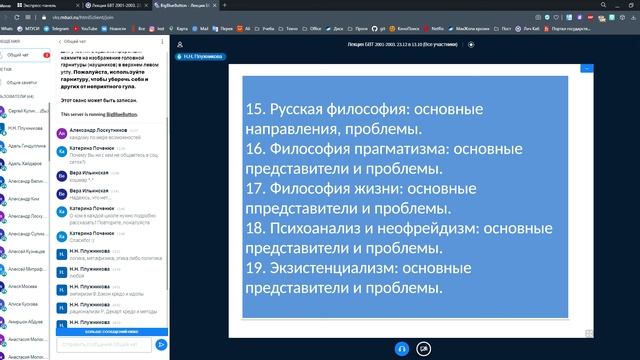Select user Сергей Кулик in the user list

click(24, 111)
